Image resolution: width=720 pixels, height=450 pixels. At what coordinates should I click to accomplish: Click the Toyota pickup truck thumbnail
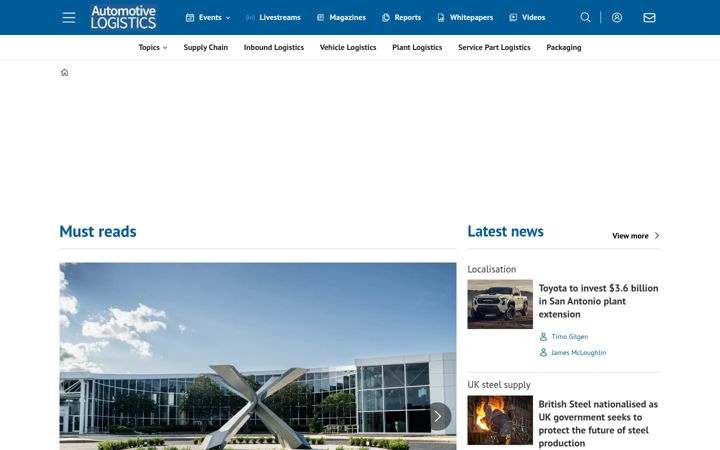[x=500, y=304]
